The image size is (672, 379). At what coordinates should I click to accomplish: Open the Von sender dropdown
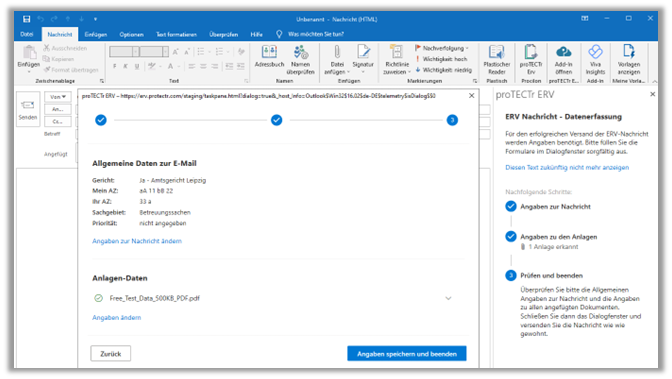(57, 97)
